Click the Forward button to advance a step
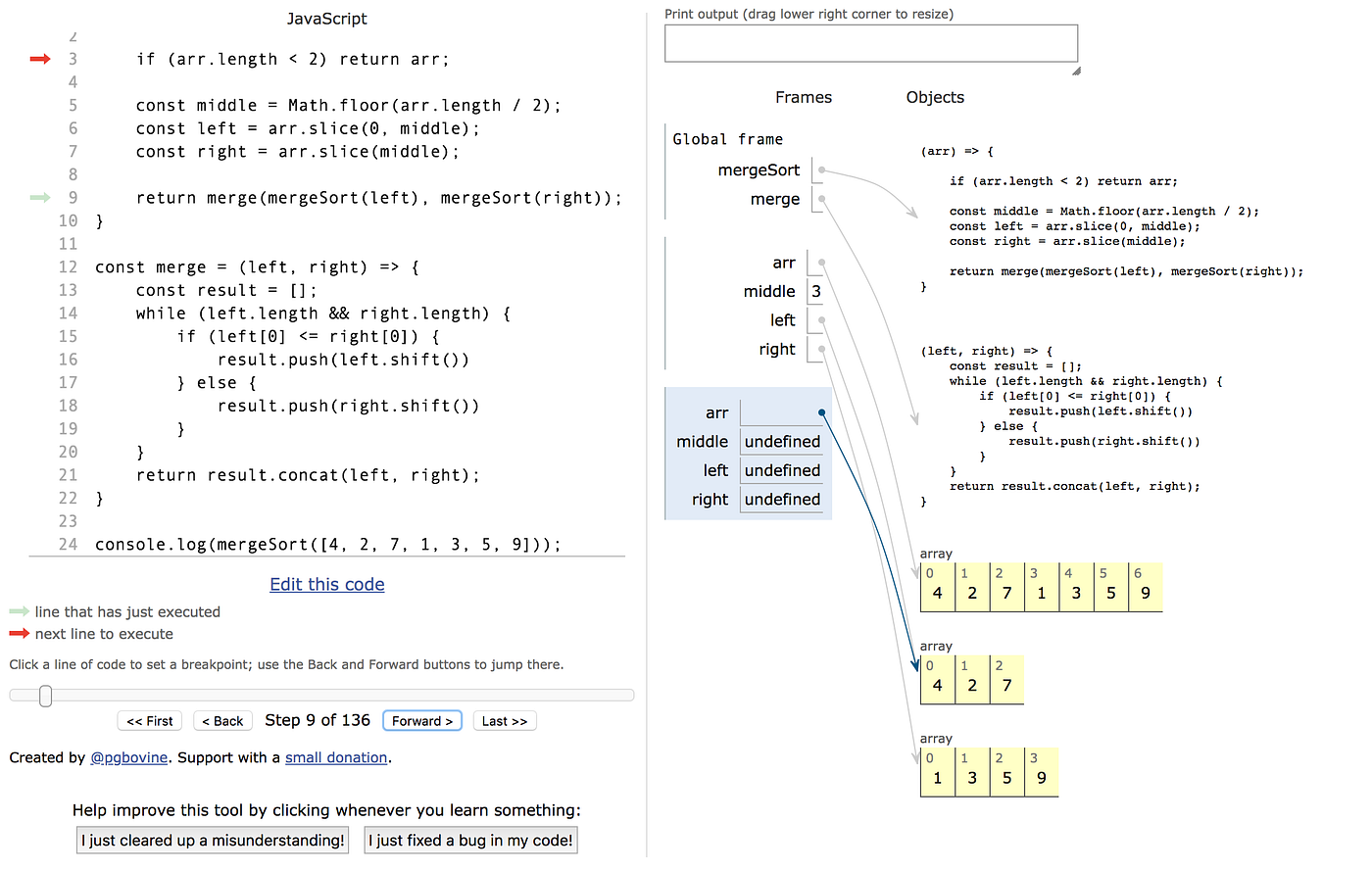Screen dimensions: 1372x870 [x=421, y=720]
